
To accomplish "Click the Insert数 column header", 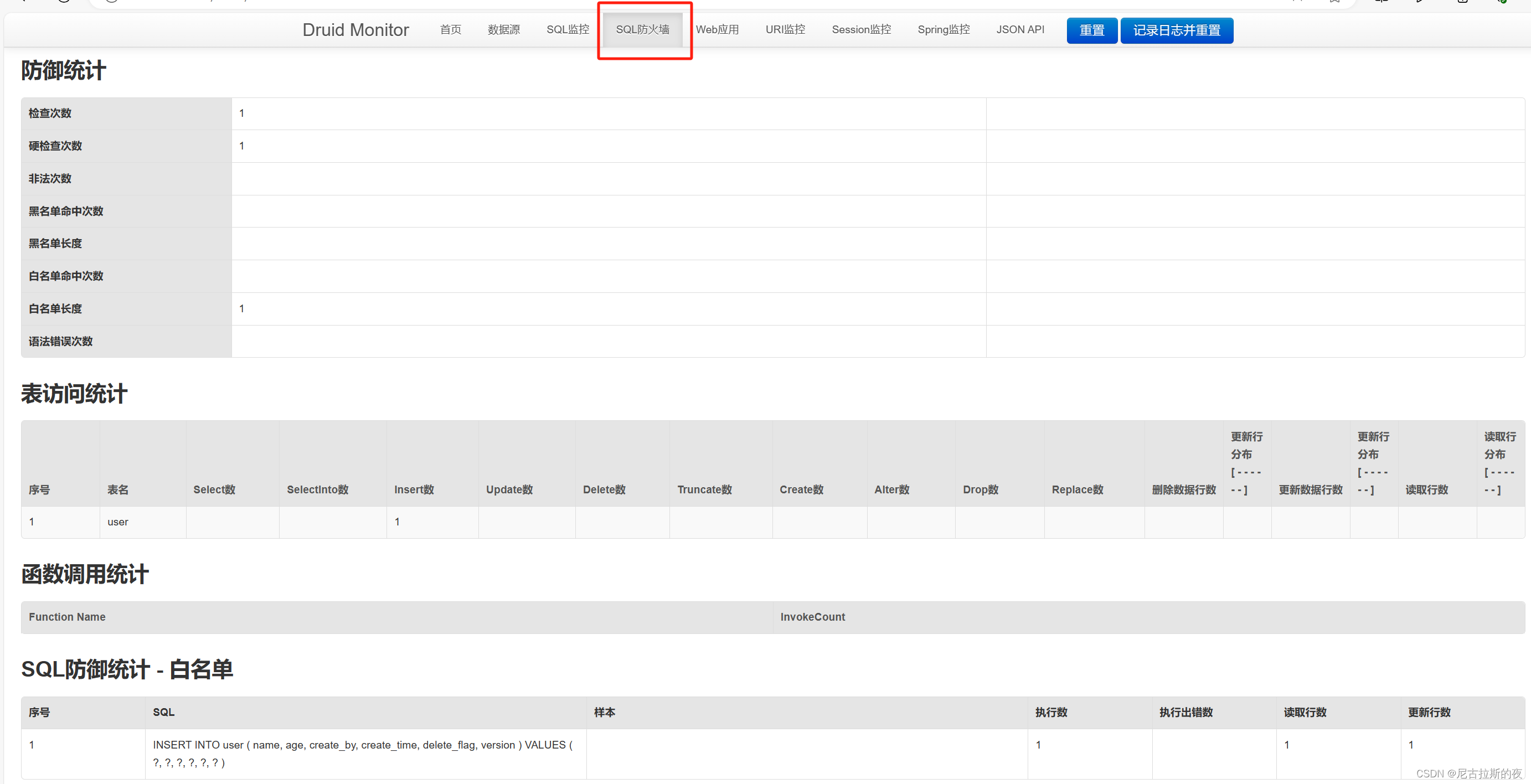I will [414, 489].
